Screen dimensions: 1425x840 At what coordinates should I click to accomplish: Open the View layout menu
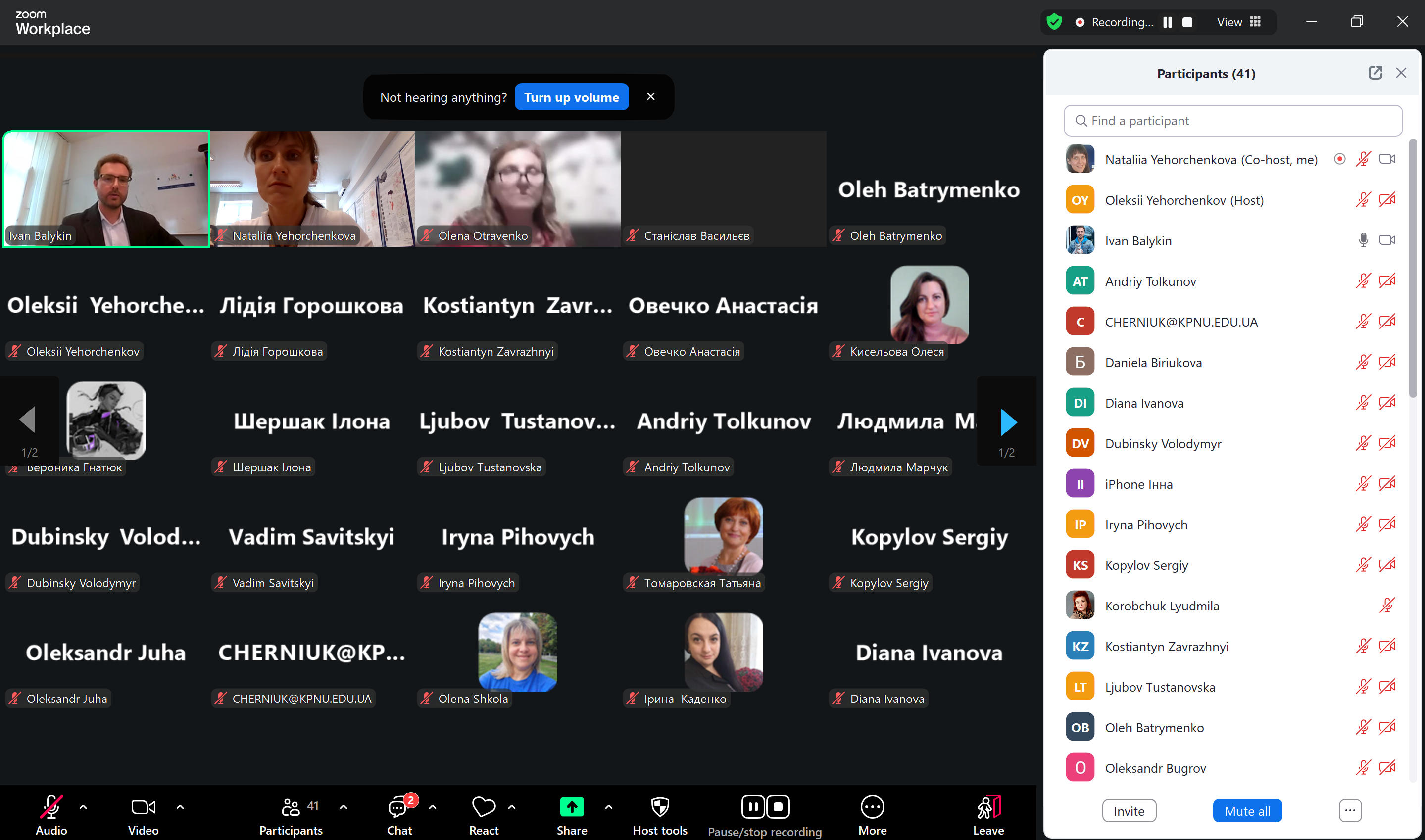(x=1238, y=22)
